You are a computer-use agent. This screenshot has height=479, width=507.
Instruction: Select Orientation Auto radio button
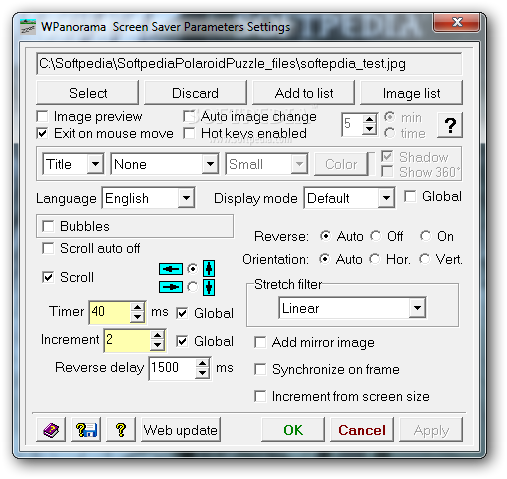(x=325, y=259)
